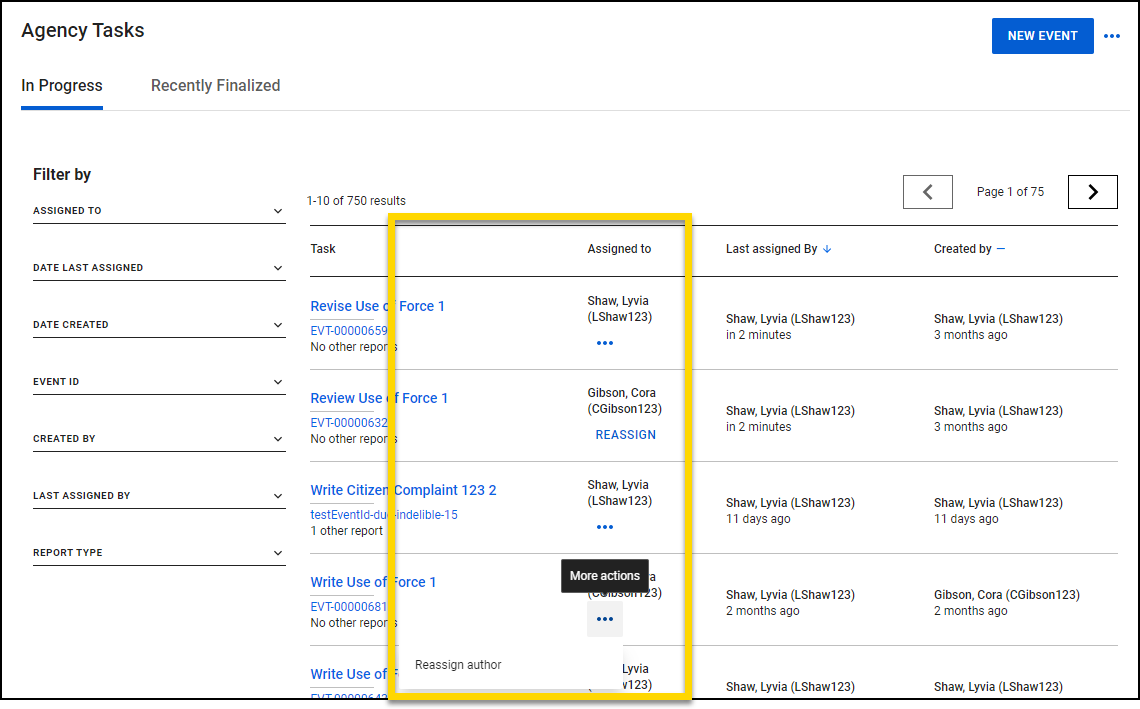Click the previous page arrow
This screenshot has height=709, width=1140.
coord(927,191)
